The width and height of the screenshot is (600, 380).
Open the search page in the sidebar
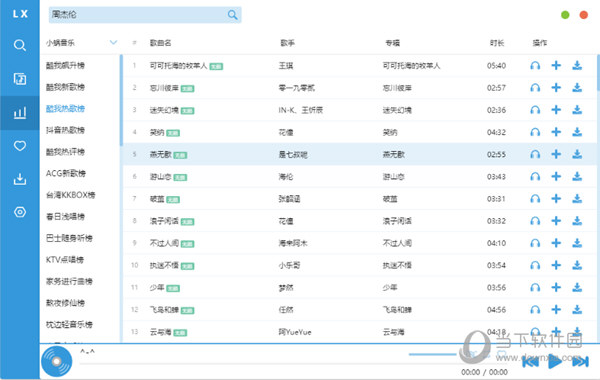[x=20, y=45]
